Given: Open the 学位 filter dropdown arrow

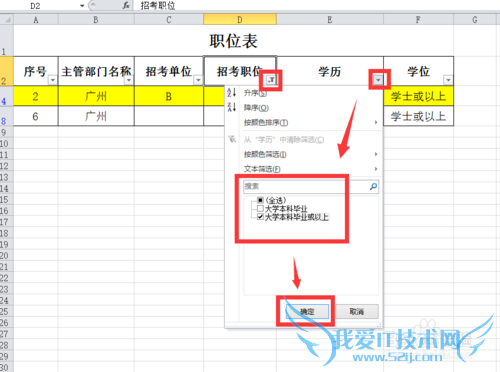Looking at the screenshot, I should tap(448, 80).
